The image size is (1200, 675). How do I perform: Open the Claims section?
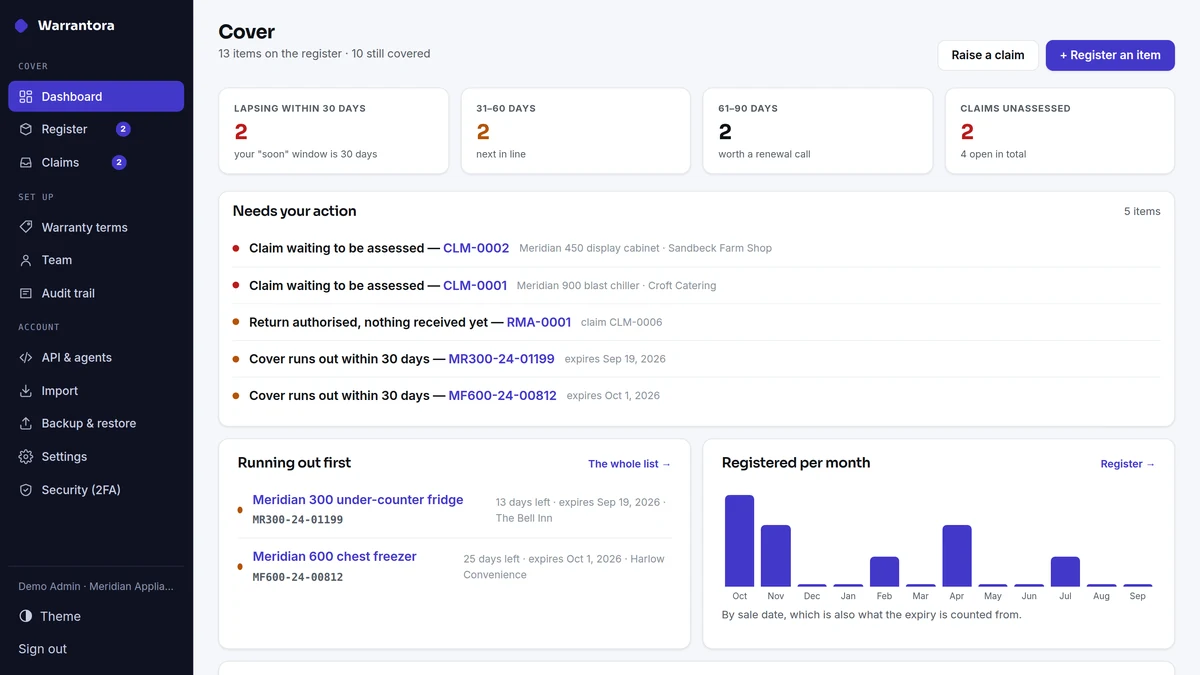click(x=96, y=162)
